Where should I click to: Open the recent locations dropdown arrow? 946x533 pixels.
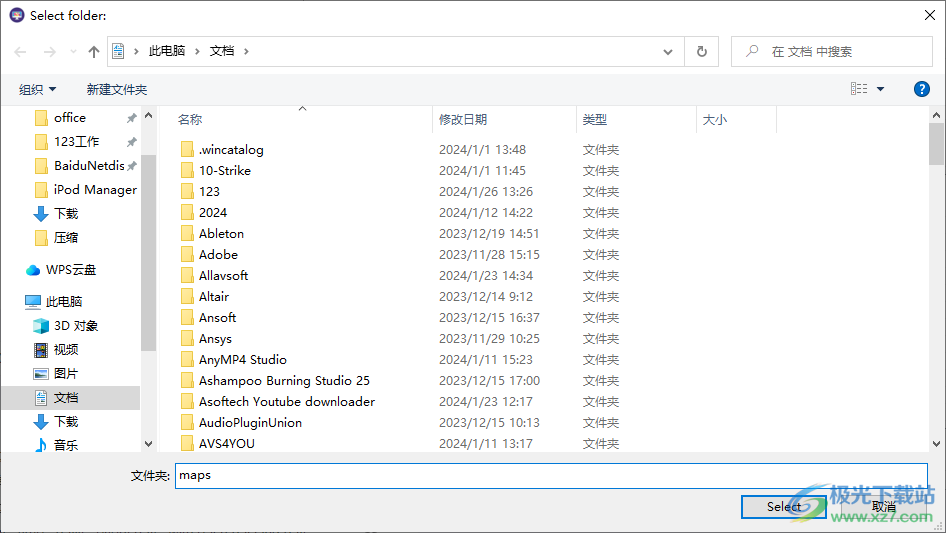(73, 52)
